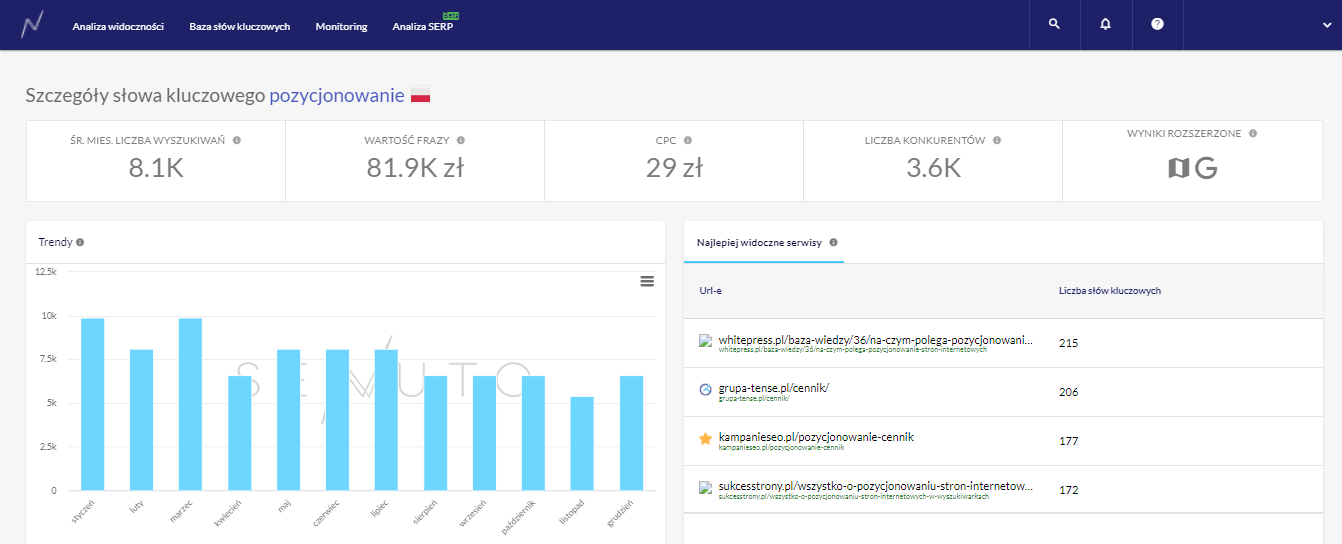Viewport: 1342px width, 544px height.
Task: Open notifications bell icon
Action: click(1105, 25)
